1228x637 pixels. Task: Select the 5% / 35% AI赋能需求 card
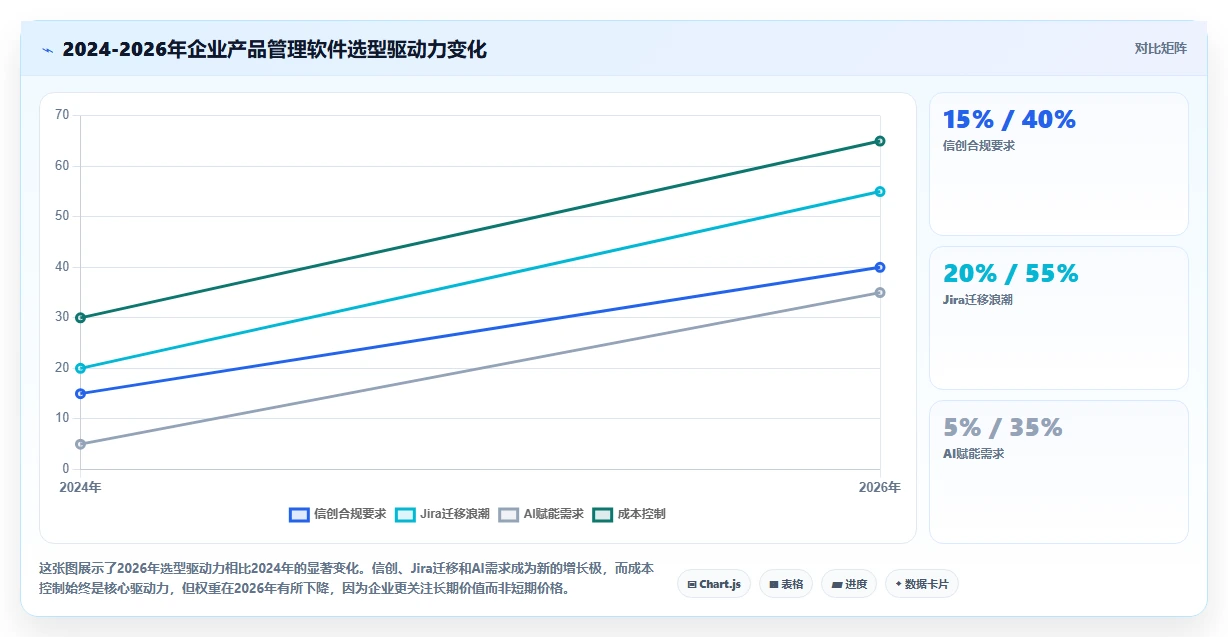(1059, 472)
